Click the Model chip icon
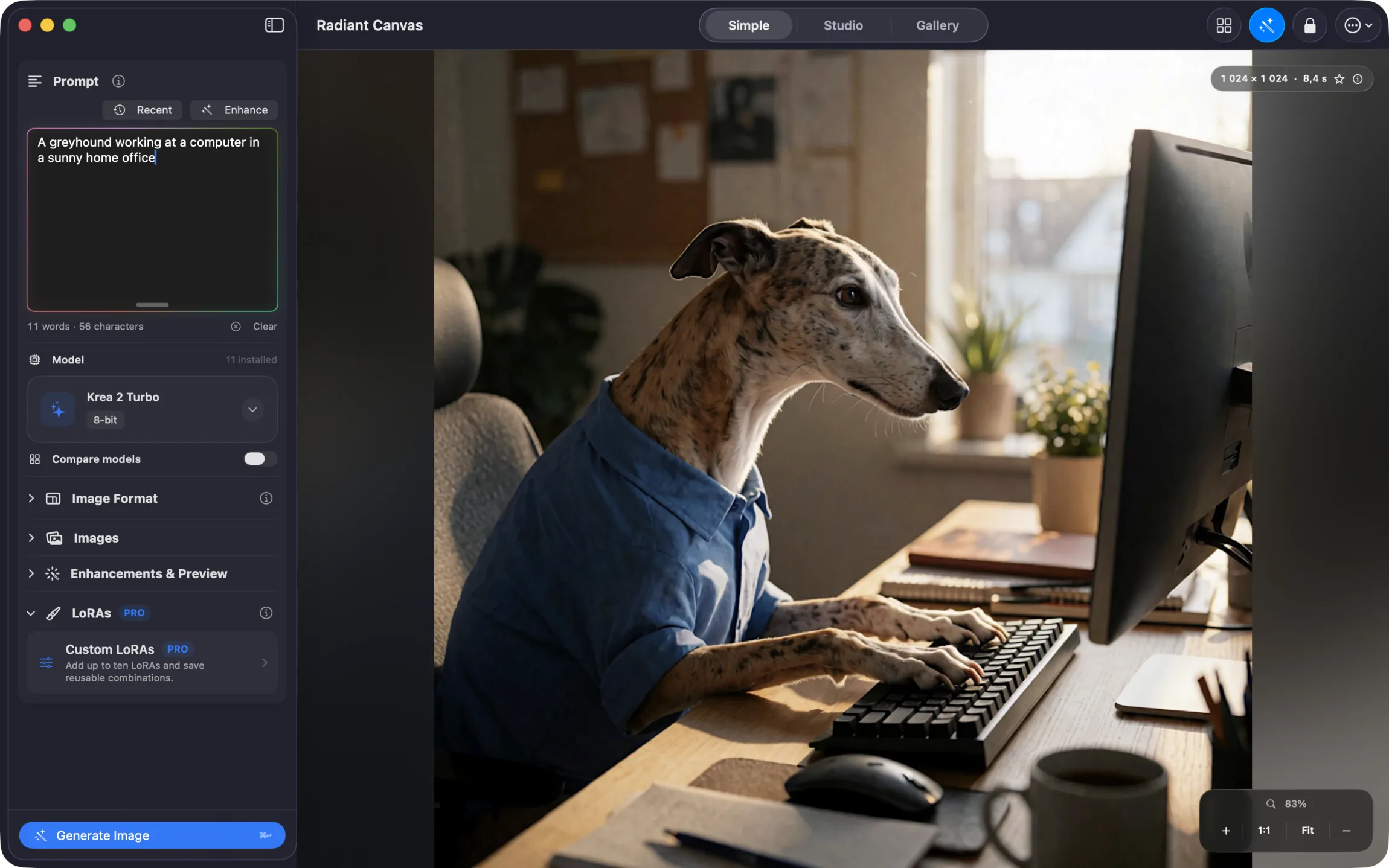The image size is (1389, 868). pyautogui.click(x=35, y=360)
